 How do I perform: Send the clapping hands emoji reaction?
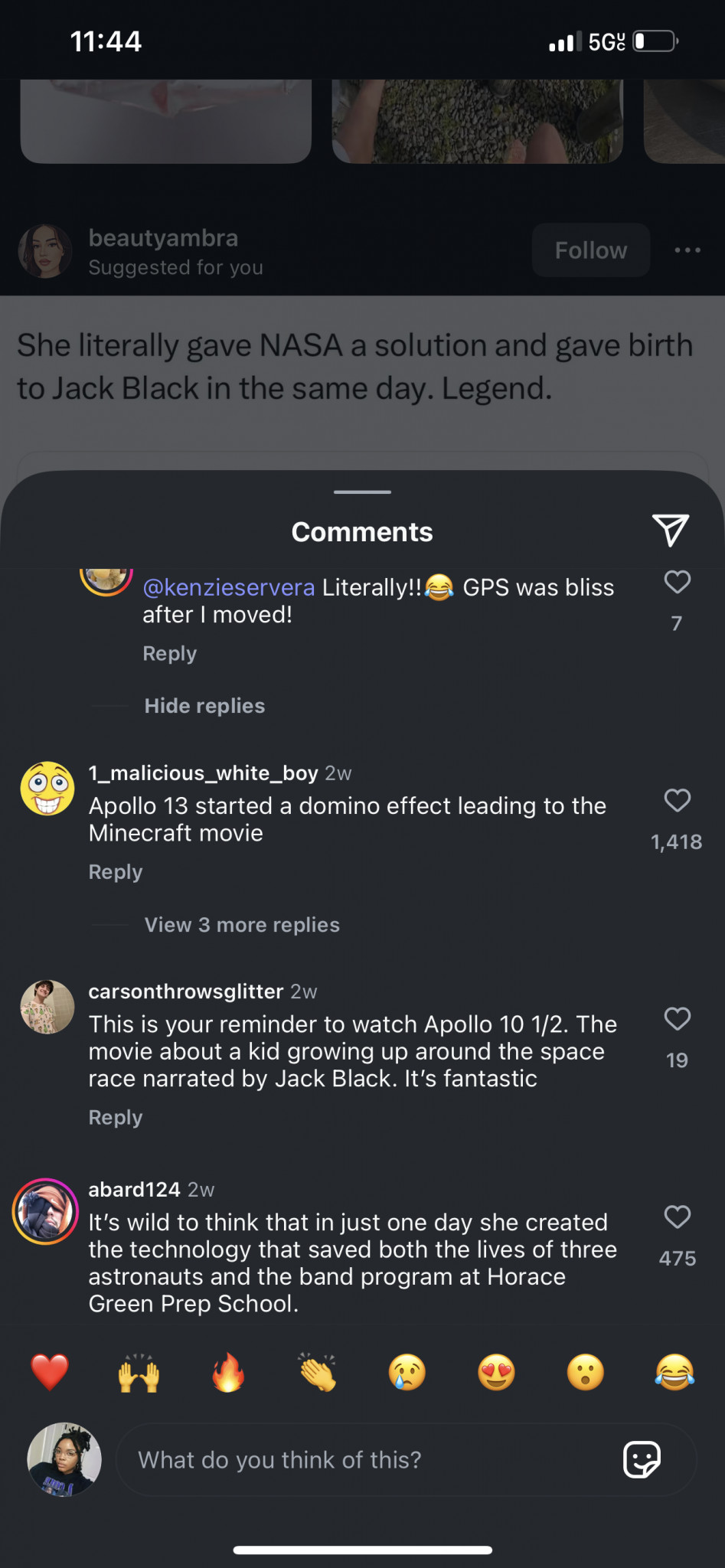318,1372
